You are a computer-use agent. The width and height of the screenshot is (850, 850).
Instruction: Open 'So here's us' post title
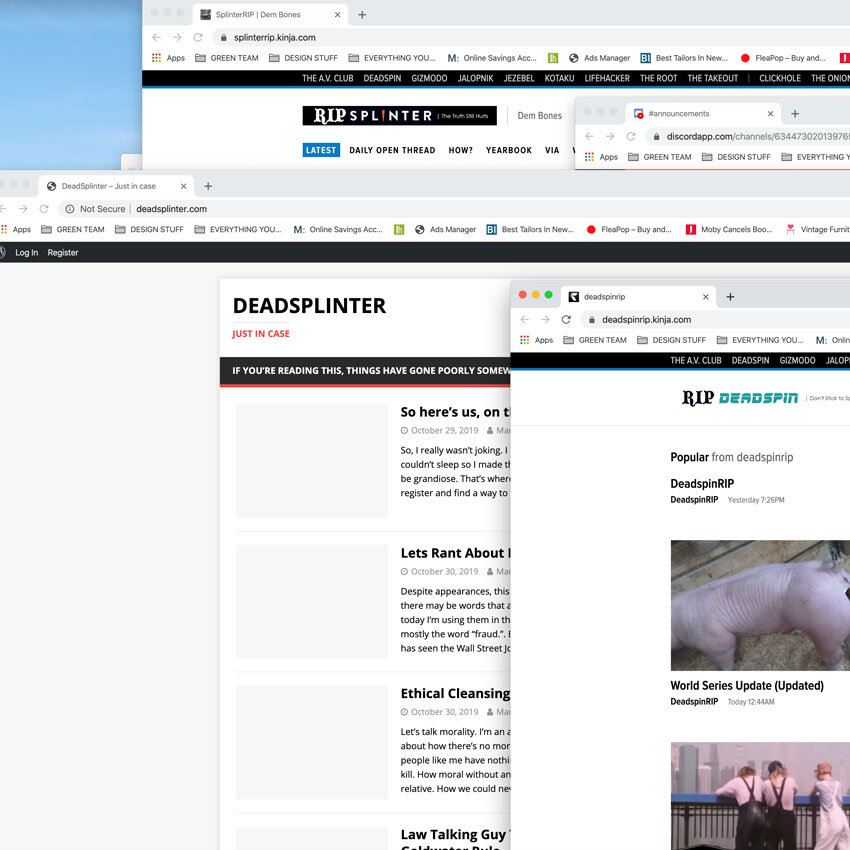455,412
